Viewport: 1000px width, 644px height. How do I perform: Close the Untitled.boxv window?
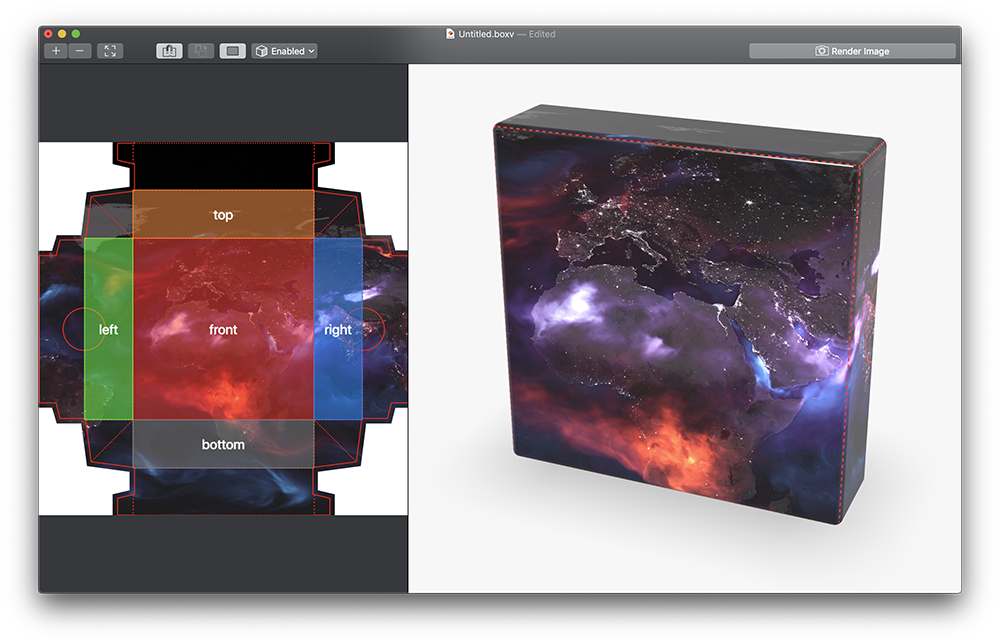[48, 34]
